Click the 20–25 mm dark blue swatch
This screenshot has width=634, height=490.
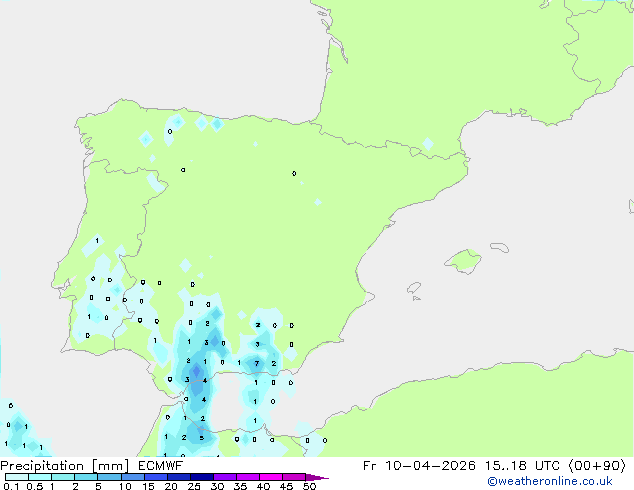coord(178,477)
